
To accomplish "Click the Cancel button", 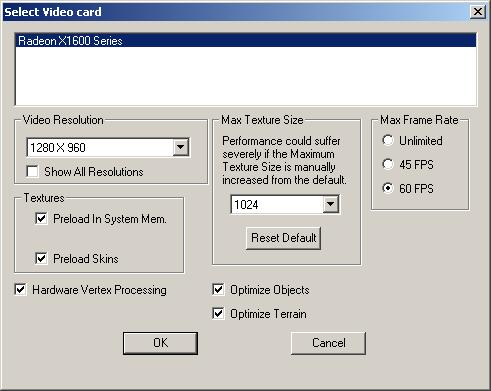I will point(328,343).
